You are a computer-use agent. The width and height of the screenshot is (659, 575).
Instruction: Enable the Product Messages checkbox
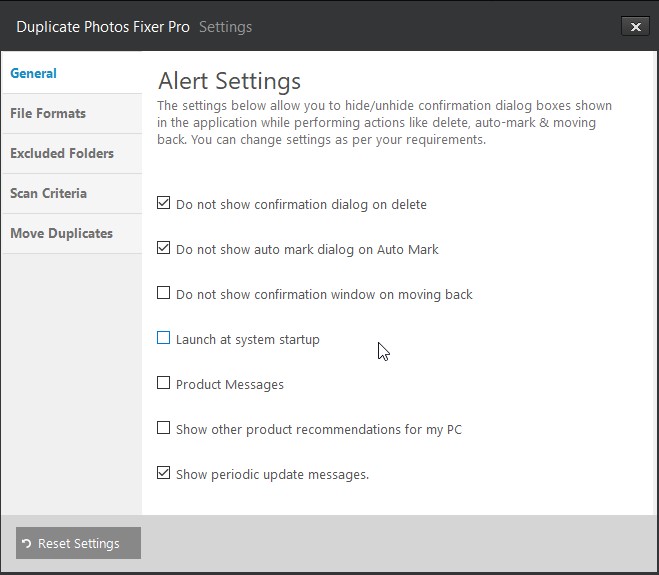click(x=164, y=384)
